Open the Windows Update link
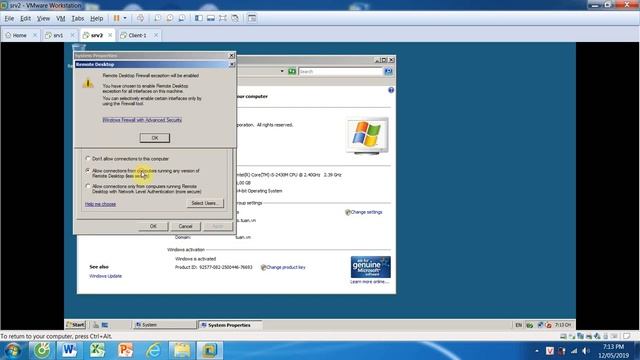 tap(105, 276)
